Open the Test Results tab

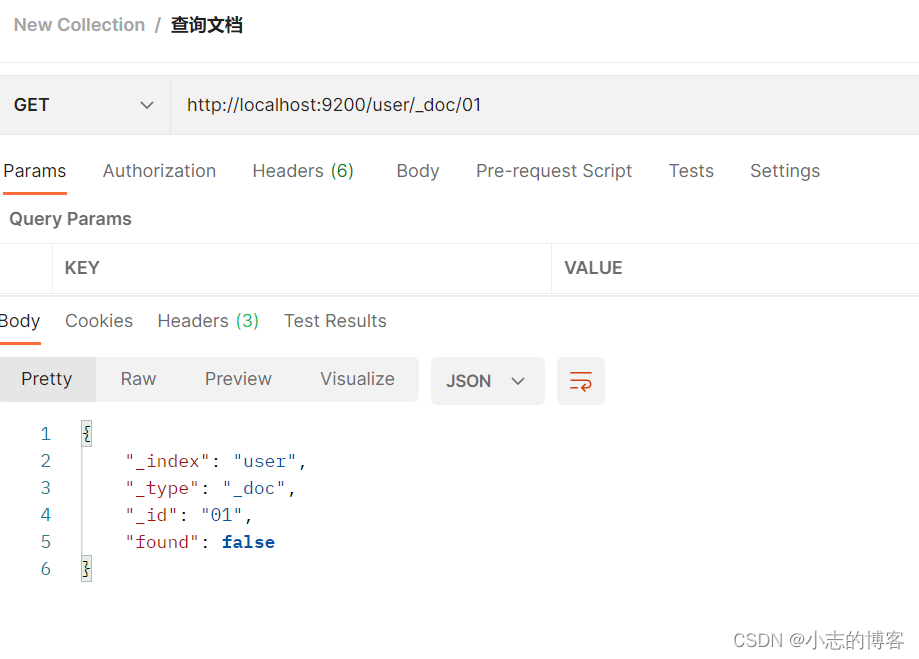pyautogui.click(x=335, y=321)
